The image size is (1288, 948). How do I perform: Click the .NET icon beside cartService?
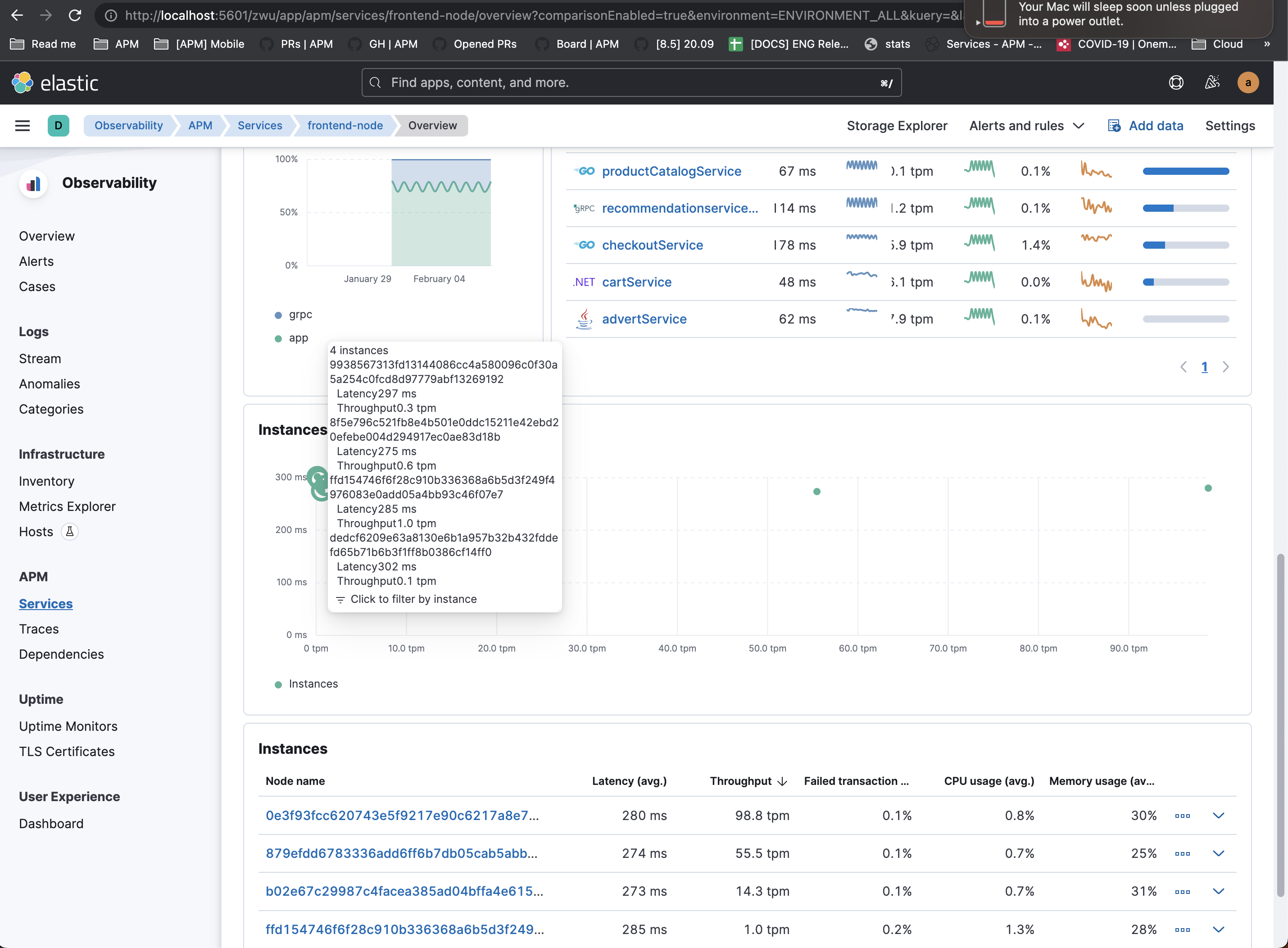[x=583, y=282]
